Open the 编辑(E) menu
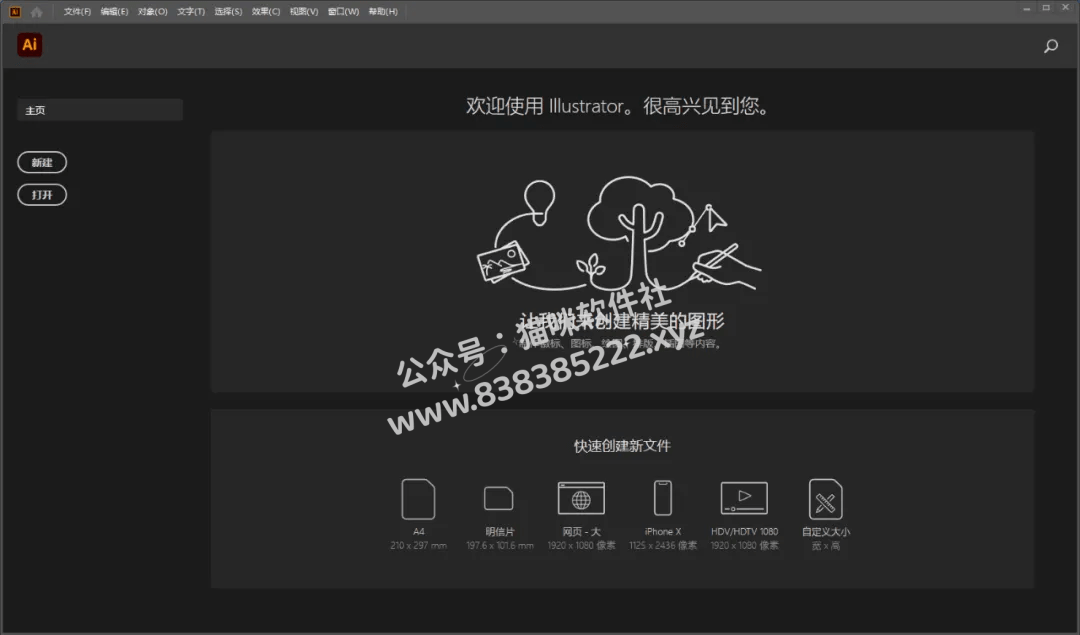This screenshot has width=1080, height=635. 114,12
